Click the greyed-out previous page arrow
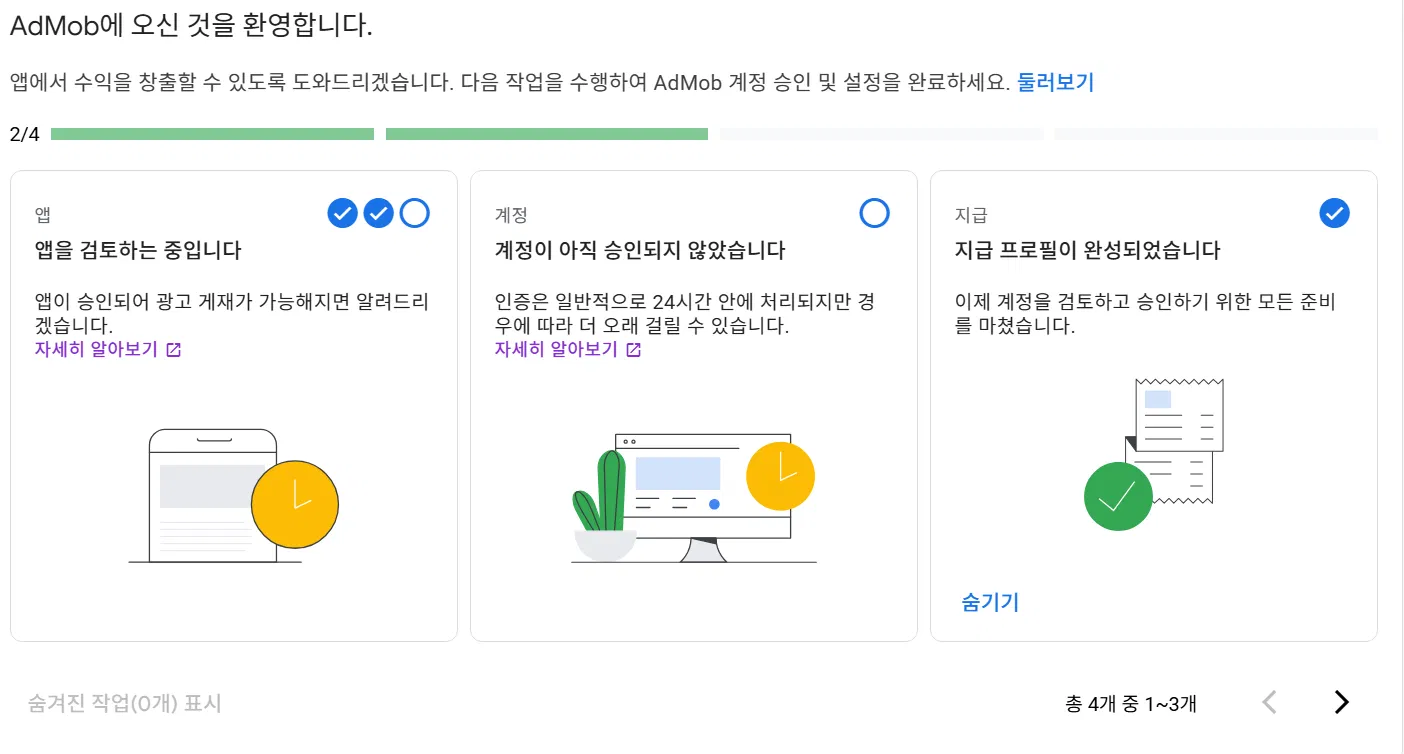This screenshot has height=754, width=1404. (x=1270, y=703)
